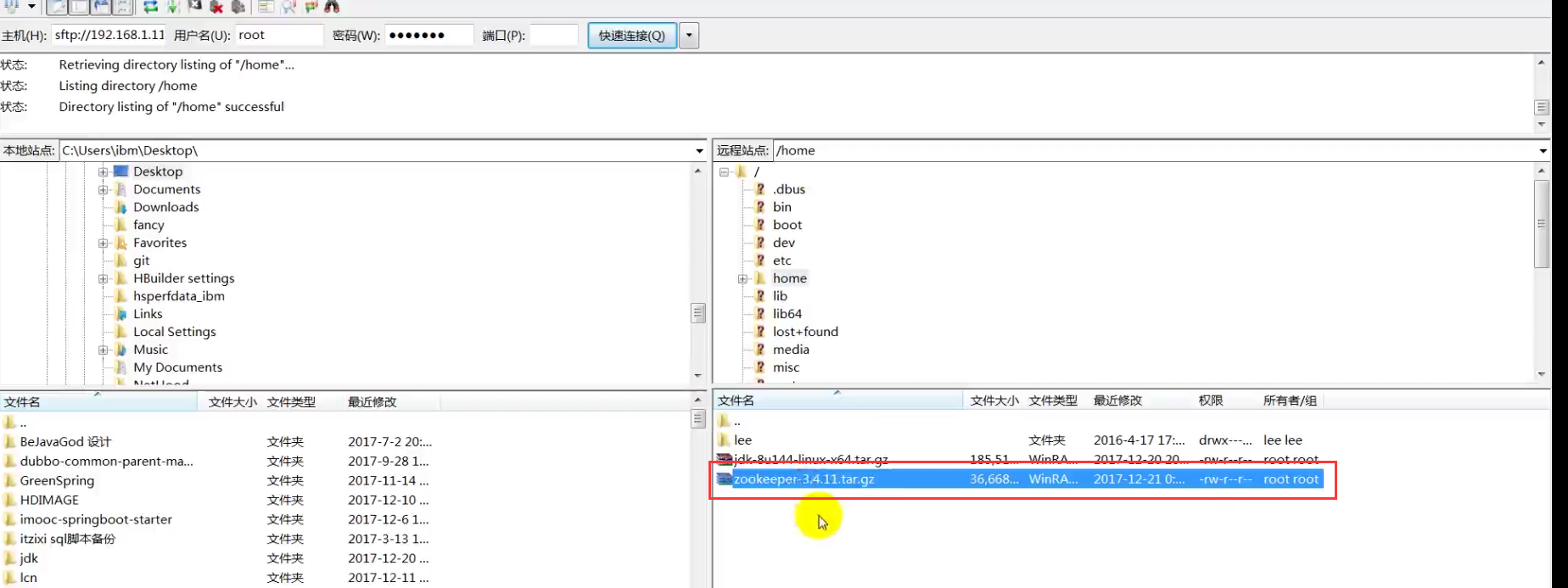The image size is (1568, 588).
Task: Expand the Documents tree node
Action: click(103, 189)
